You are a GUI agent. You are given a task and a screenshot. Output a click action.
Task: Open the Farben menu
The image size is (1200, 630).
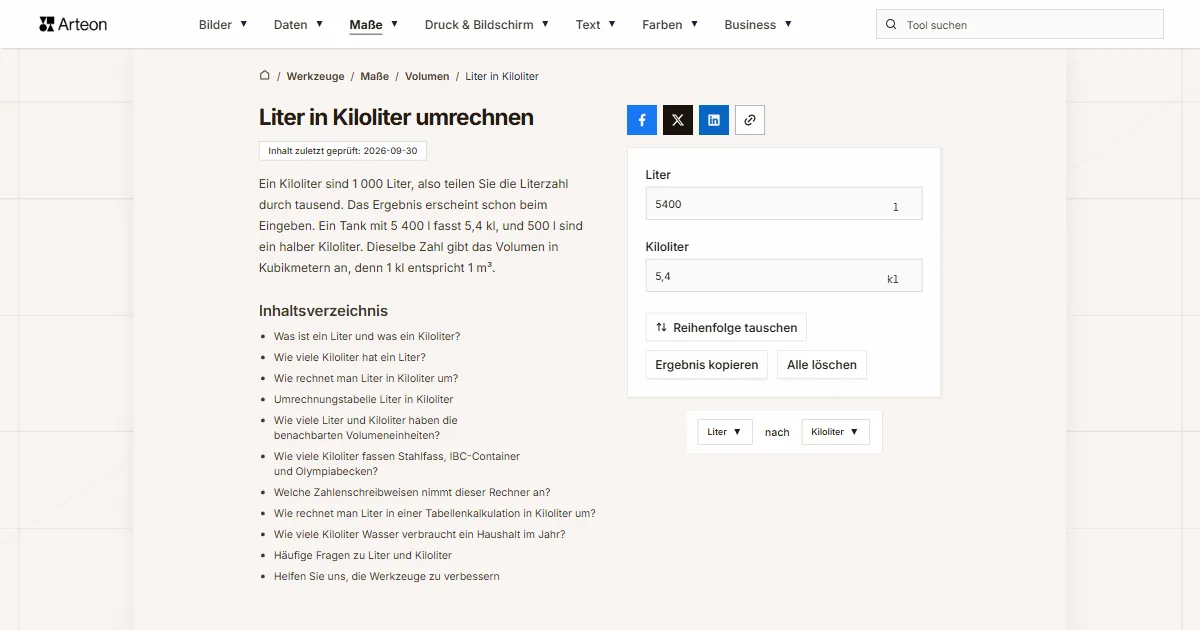pos(670,24)
